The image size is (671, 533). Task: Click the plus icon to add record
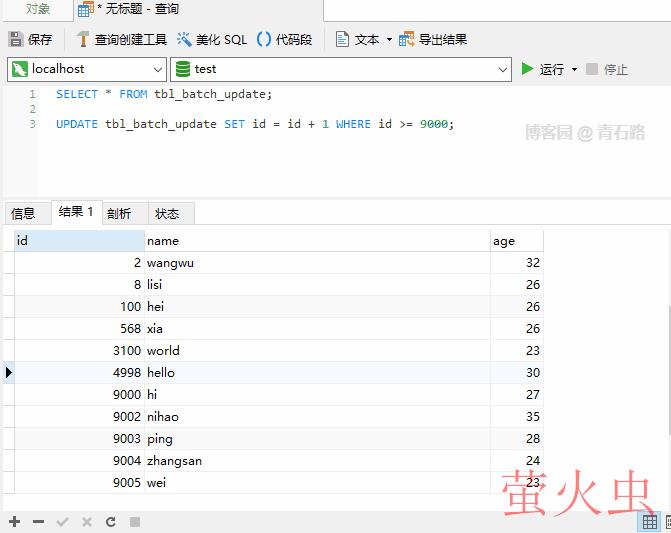14,522
